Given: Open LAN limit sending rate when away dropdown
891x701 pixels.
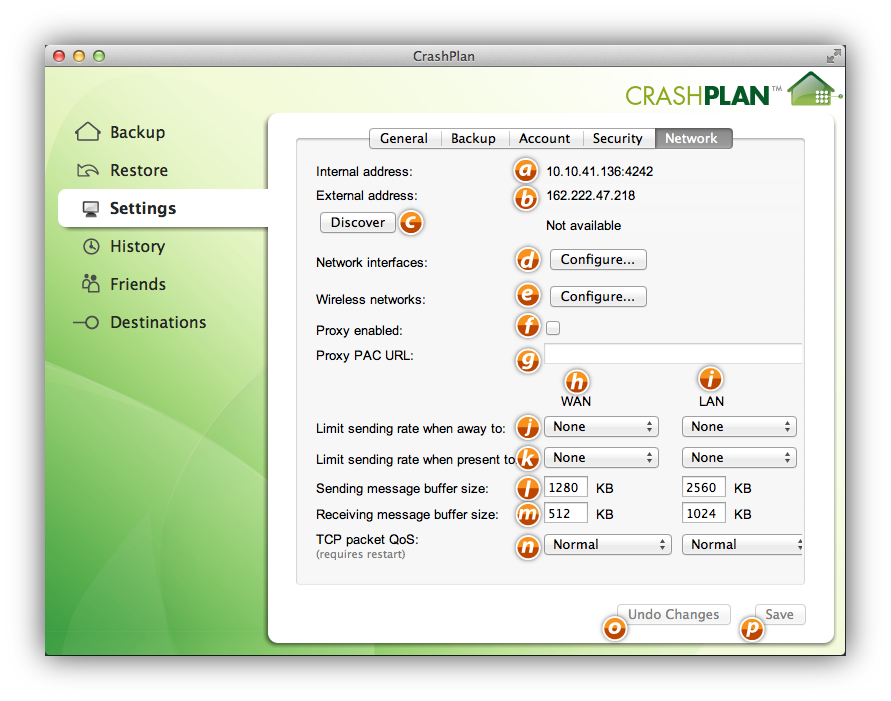Looking at the screenshot, I should pyautogui.click(x=739, y=427).
